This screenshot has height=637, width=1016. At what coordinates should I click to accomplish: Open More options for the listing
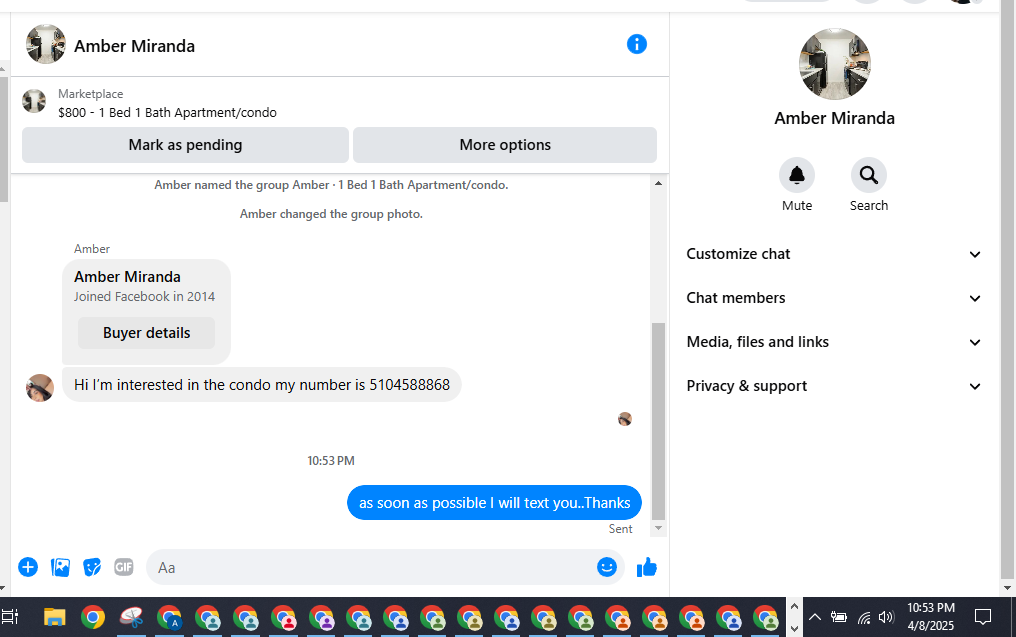tap(505, 145)
